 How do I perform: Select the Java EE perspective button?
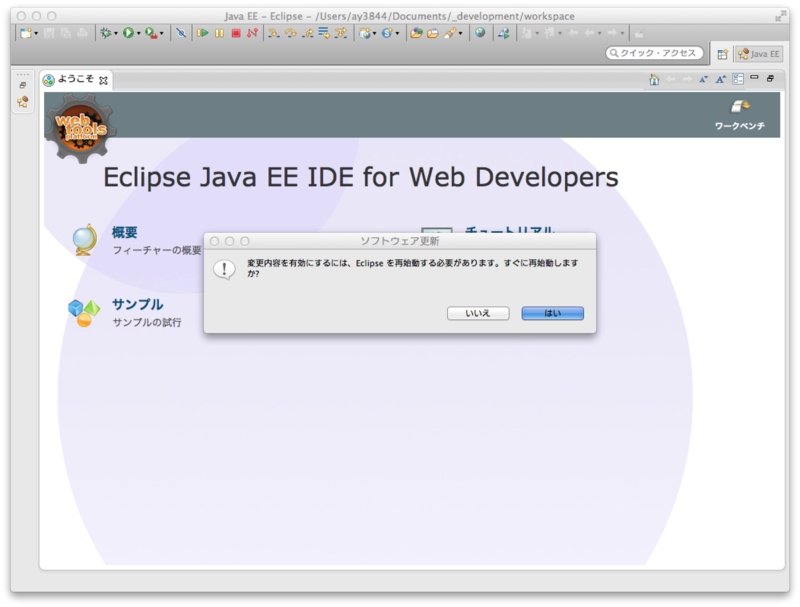[x=759, y=54]
